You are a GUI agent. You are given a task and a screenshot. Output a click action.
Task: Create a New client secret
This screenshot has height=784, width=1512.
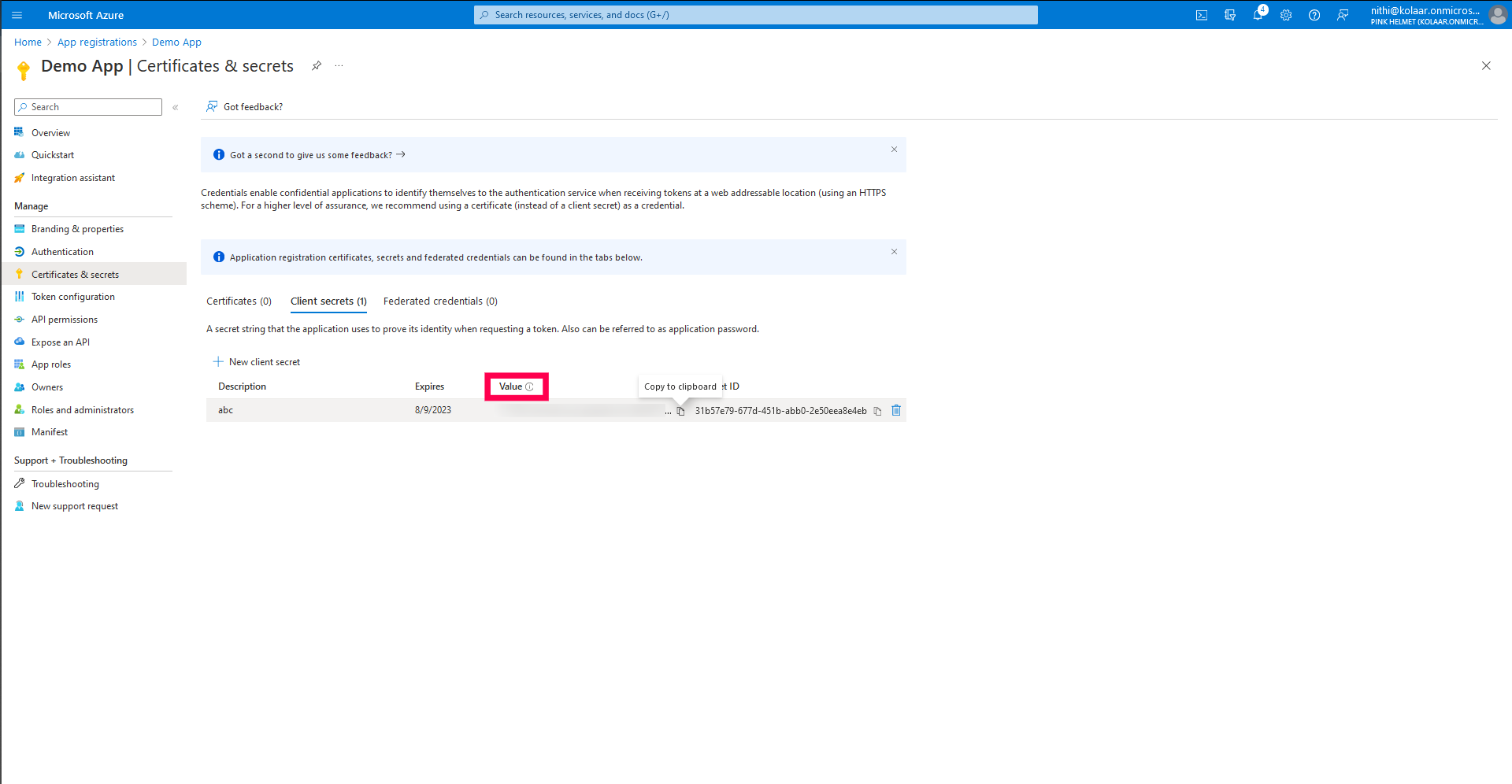pos(257,361)
